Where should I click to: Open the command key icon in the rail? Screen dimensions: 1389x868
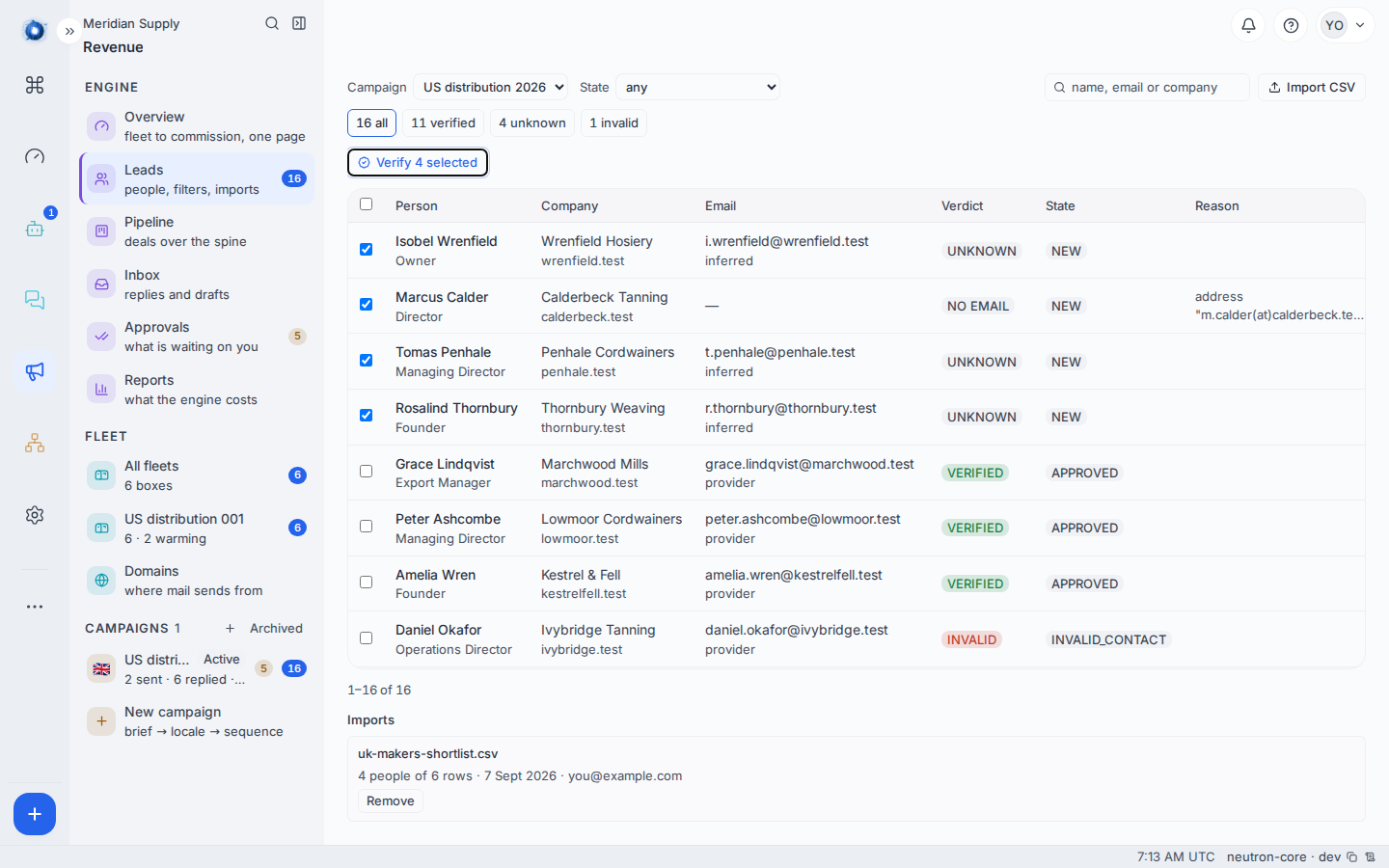click(35, 85)
